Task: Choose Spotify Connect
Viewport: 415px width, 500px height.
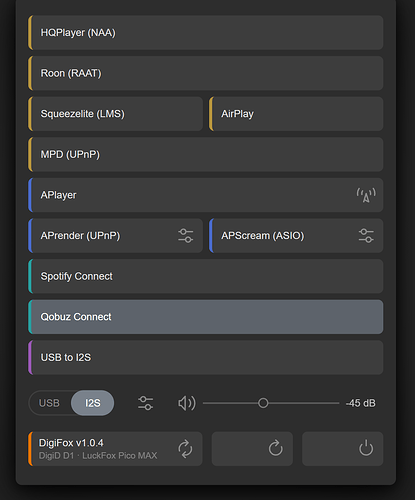Action: point(206,276)
